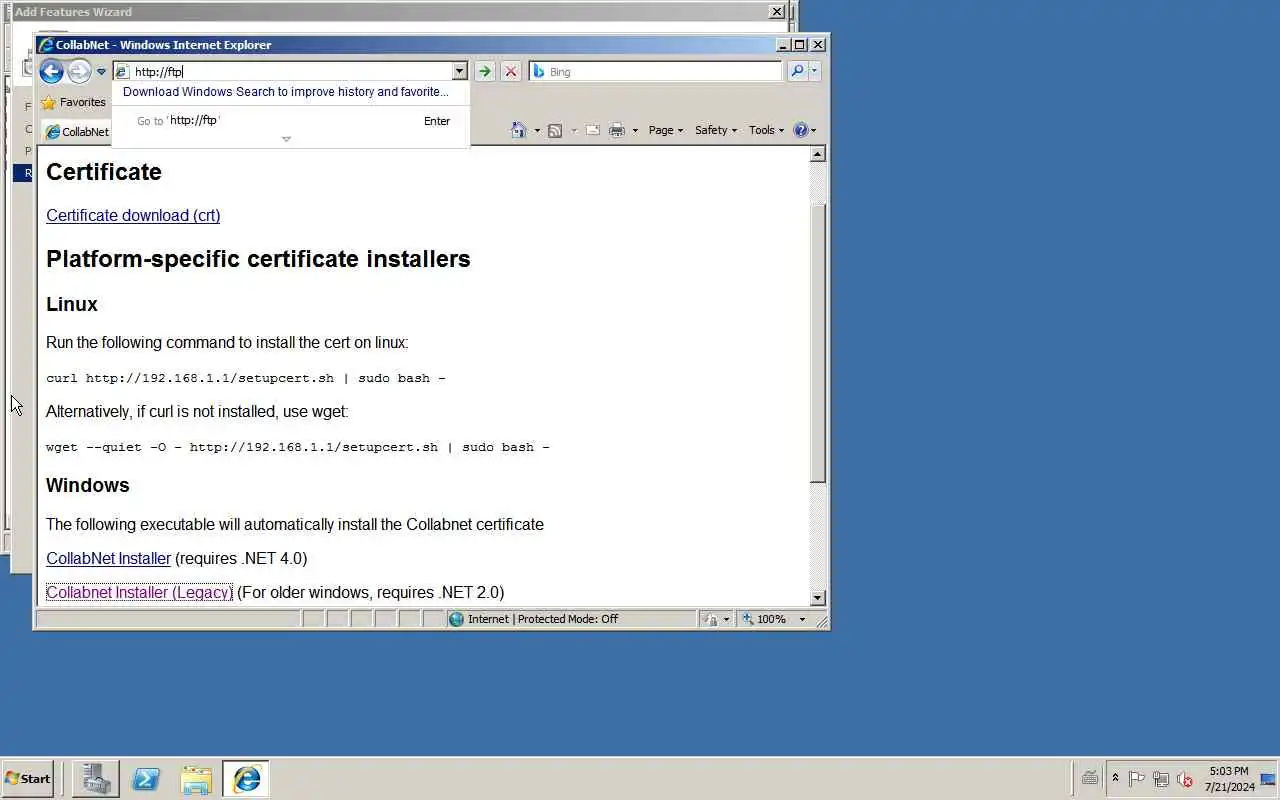
Task: Click the Read Mail envelope icon
Action: tap(593, 130)
